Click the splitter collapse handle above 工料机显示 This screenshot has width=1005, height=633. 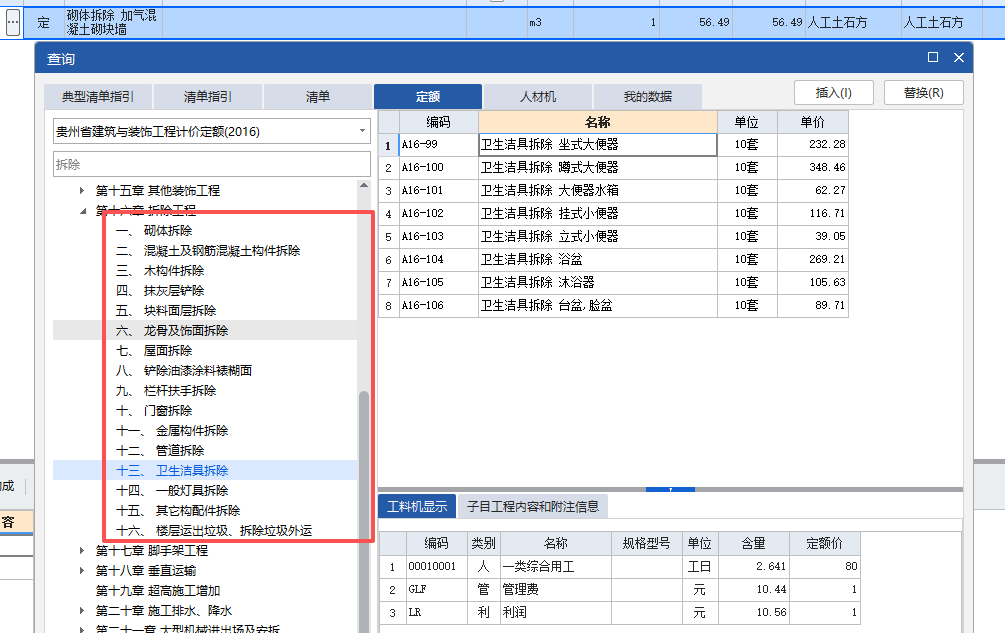[670, 489]
